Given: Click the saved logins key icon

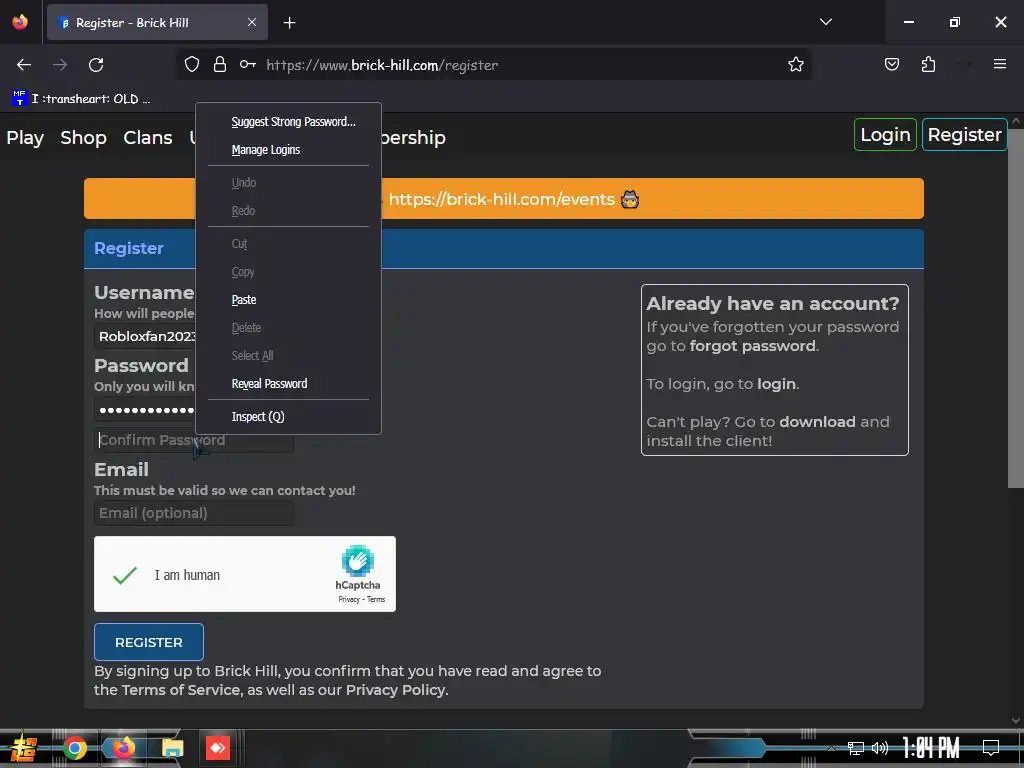Looking at the screenshot, I should click(248, 64).
